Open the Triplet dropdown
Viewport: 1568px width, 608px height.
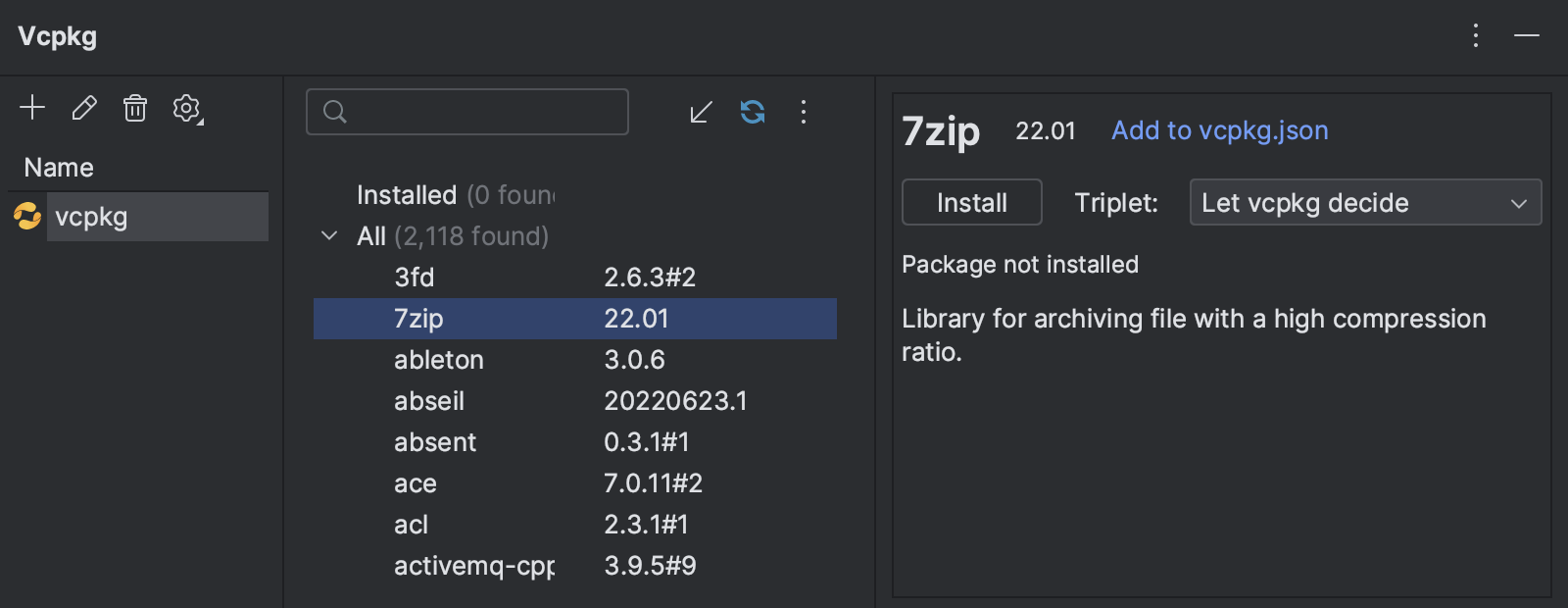point(1365,202)
